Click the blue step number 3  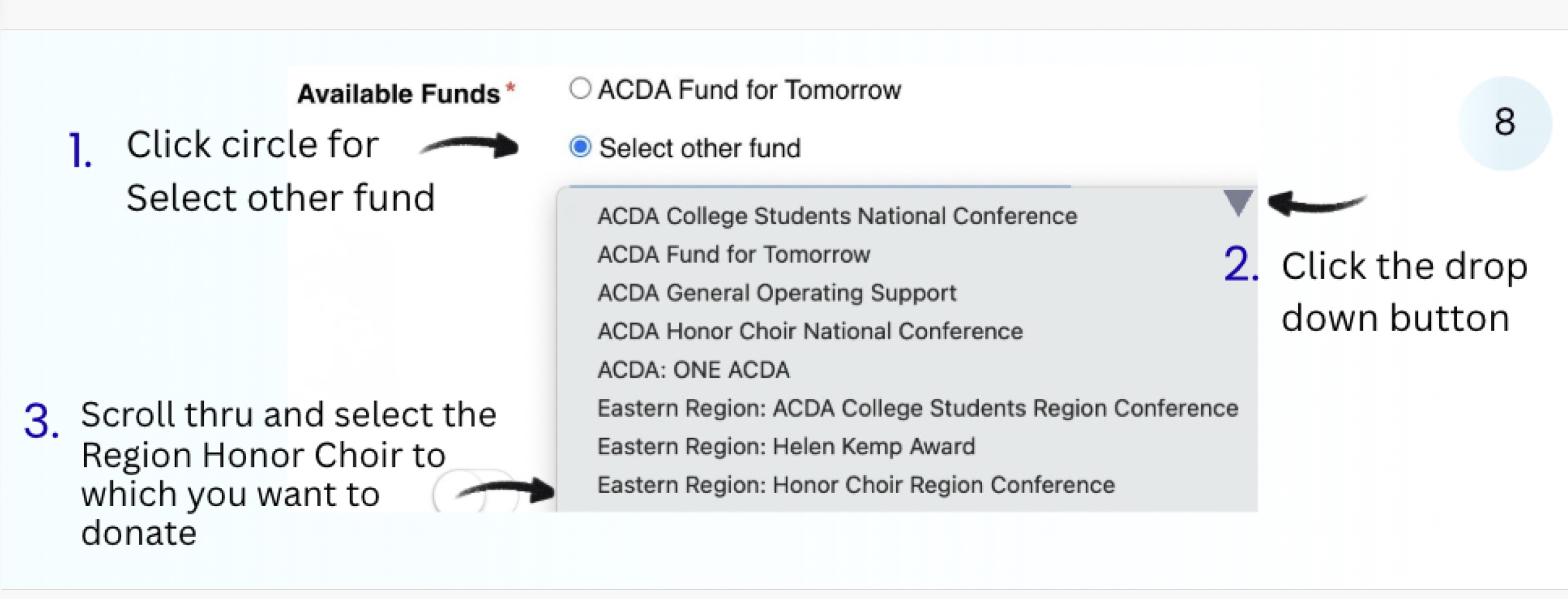click(41, 422)
